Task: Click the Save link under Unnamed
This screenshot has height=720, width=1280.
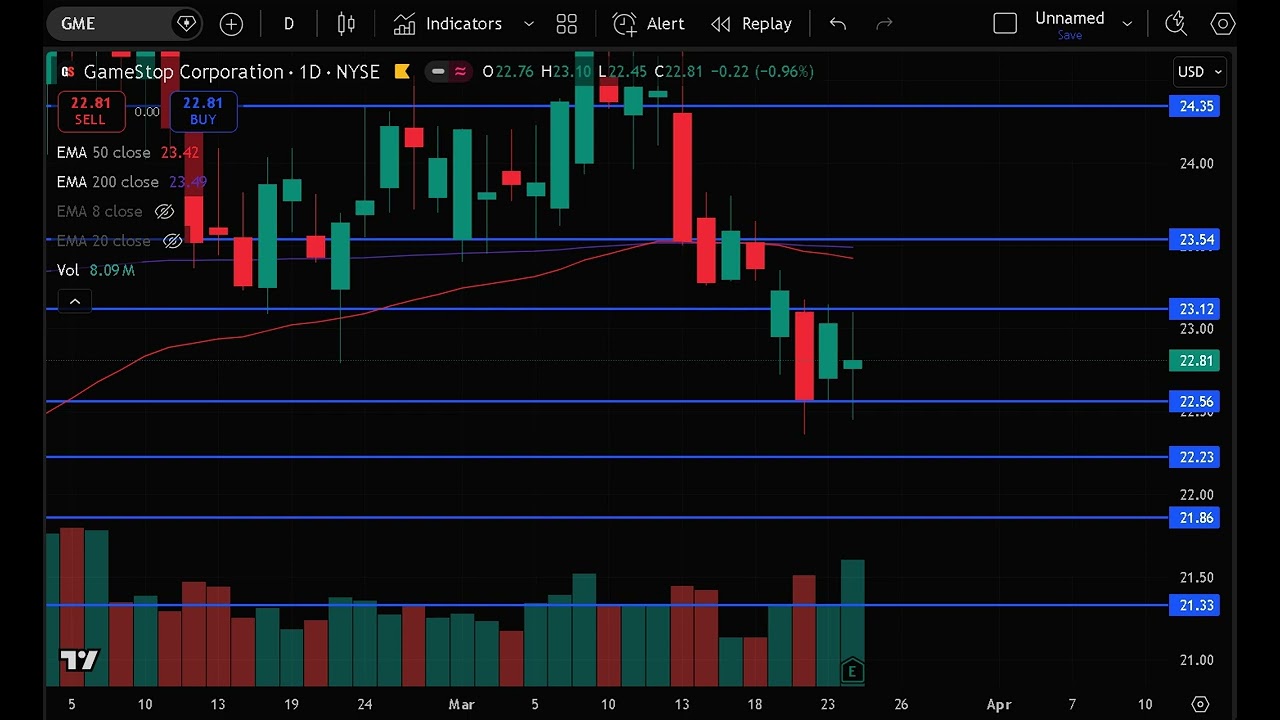Action: click(1069, 35)
